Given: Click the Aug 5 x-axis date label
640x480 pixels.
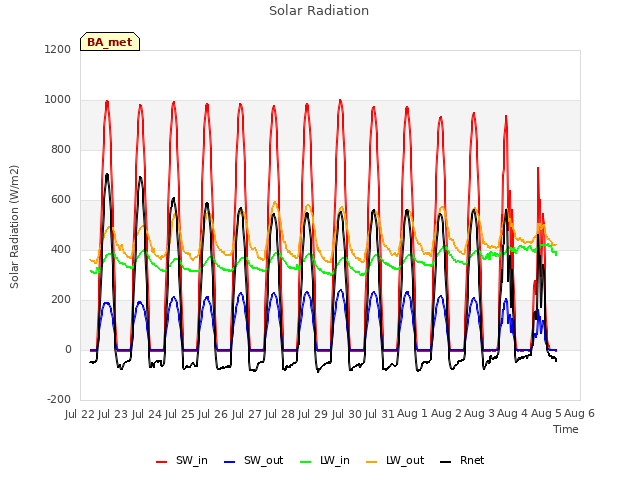Looking at the screenshot, I should pos(546,414).
